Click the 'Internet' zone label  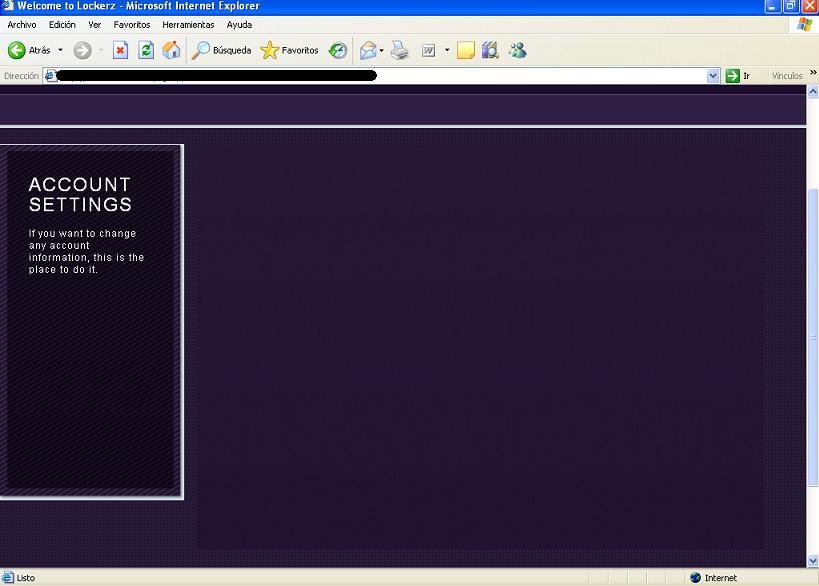[x=721, y=578]
